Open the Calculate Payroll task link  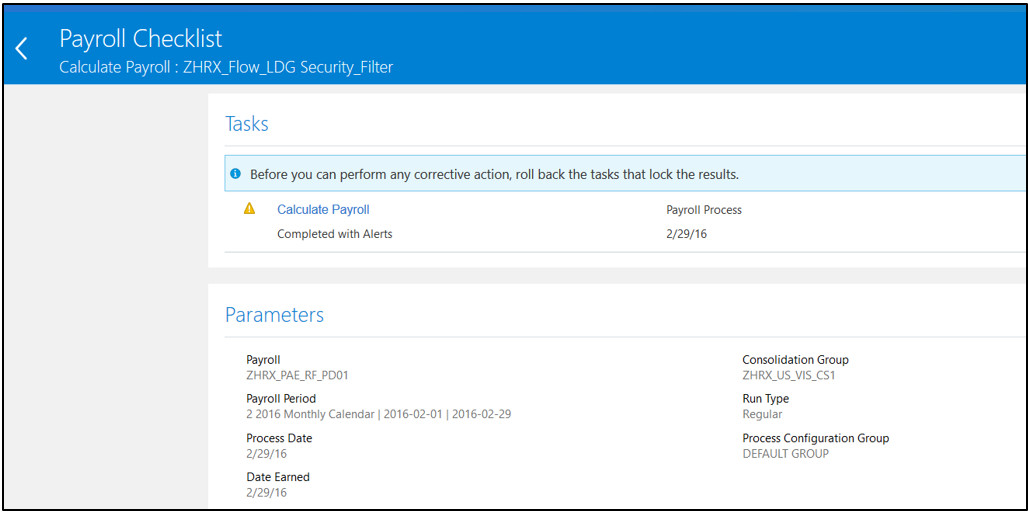pyautogui.click(x=323, y=210)
